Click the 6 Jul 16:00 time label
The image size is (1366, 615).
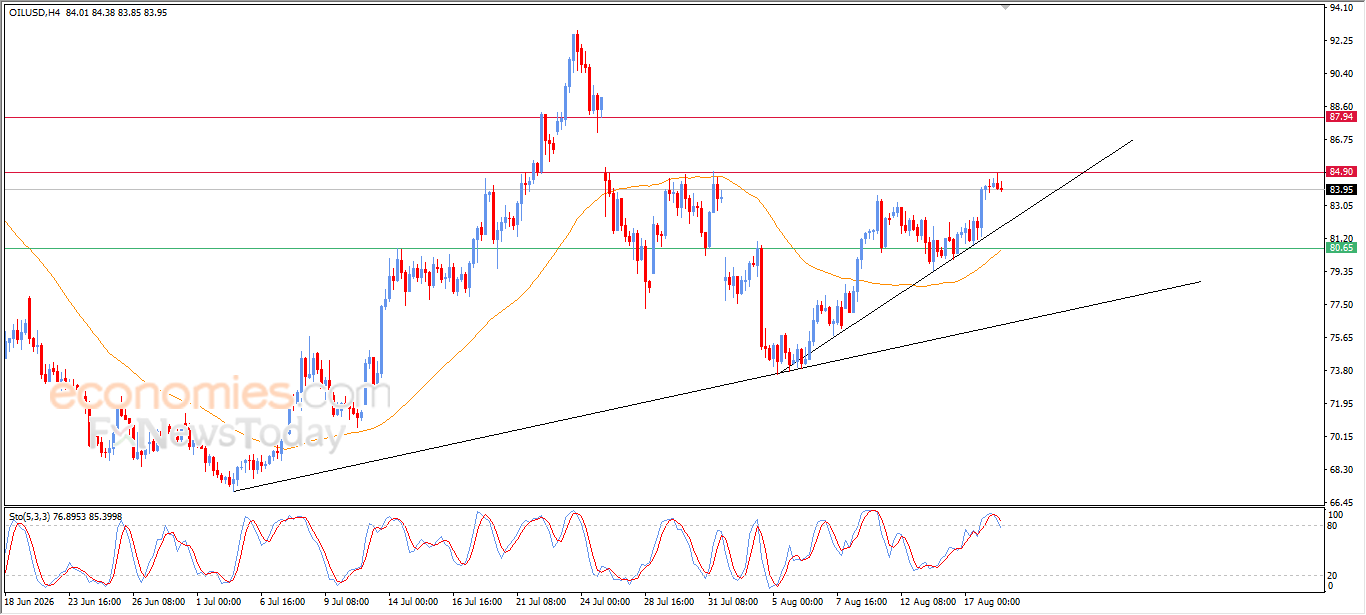285,602
